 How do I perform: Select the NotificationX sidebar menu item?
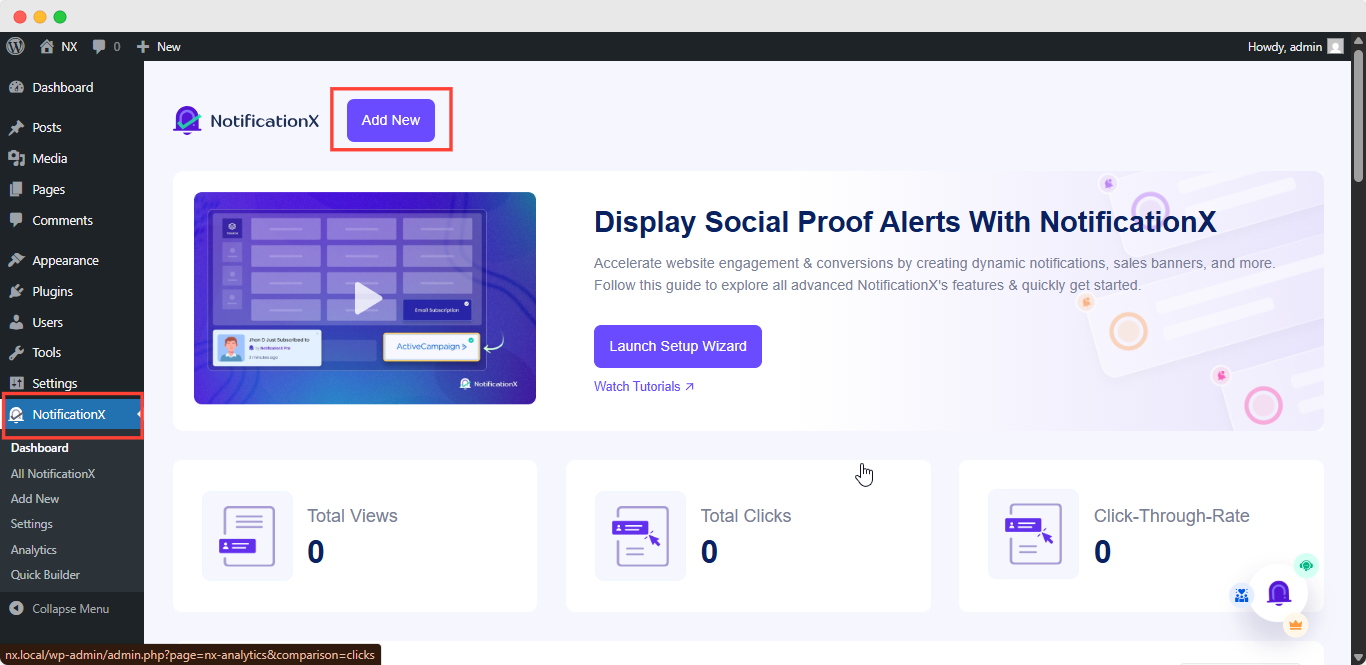click(72, 414)
